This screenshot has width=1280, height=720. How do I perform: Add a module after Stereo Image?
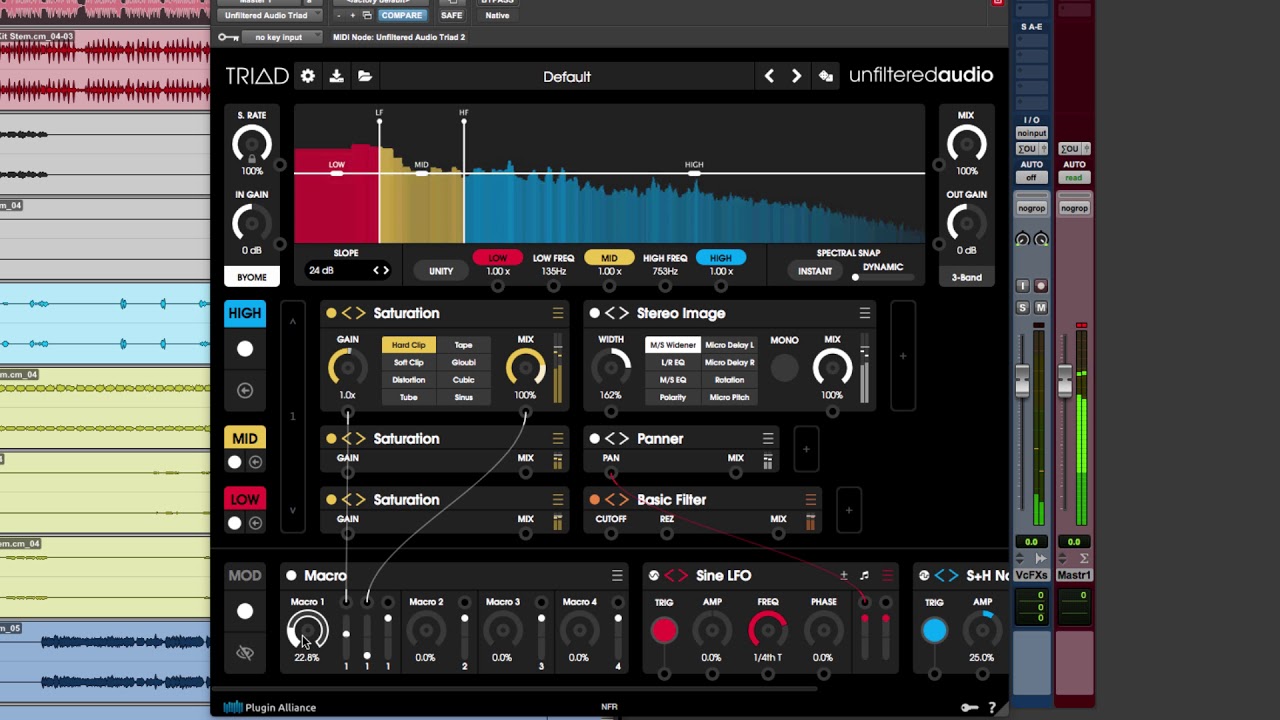tap(902, 356)
